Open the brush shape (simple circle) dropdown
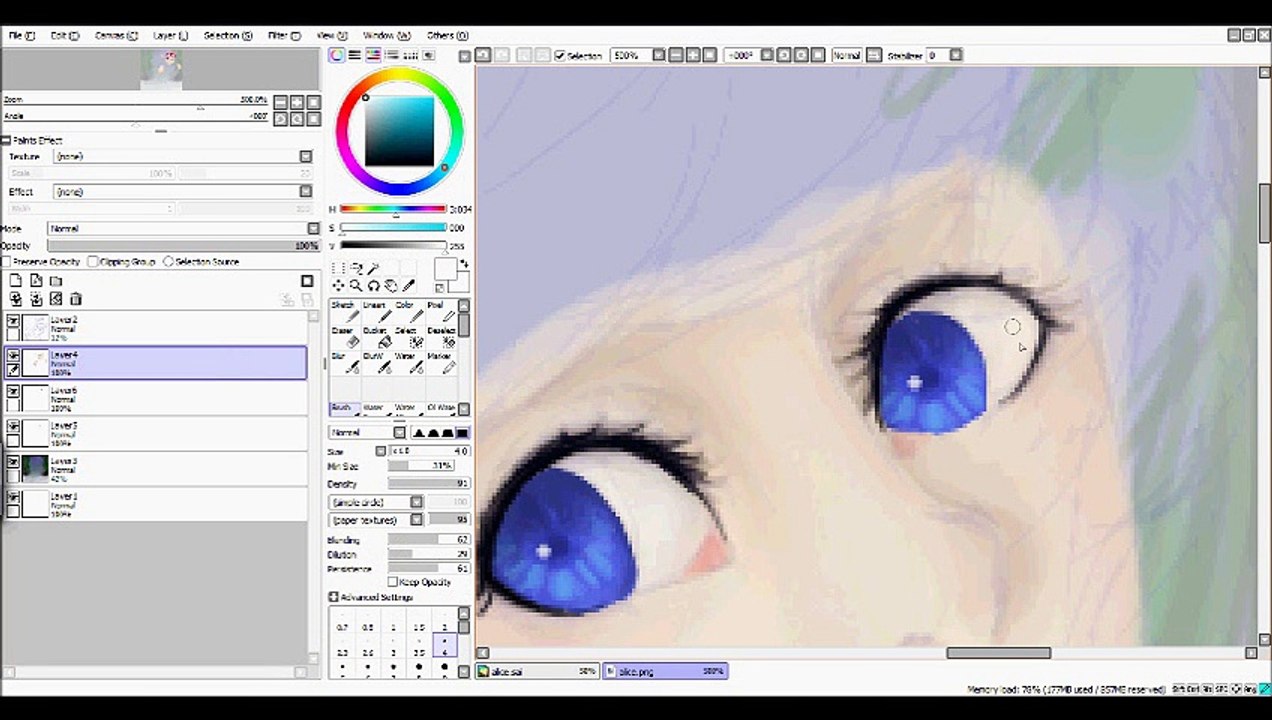 (x=376, y=502)
